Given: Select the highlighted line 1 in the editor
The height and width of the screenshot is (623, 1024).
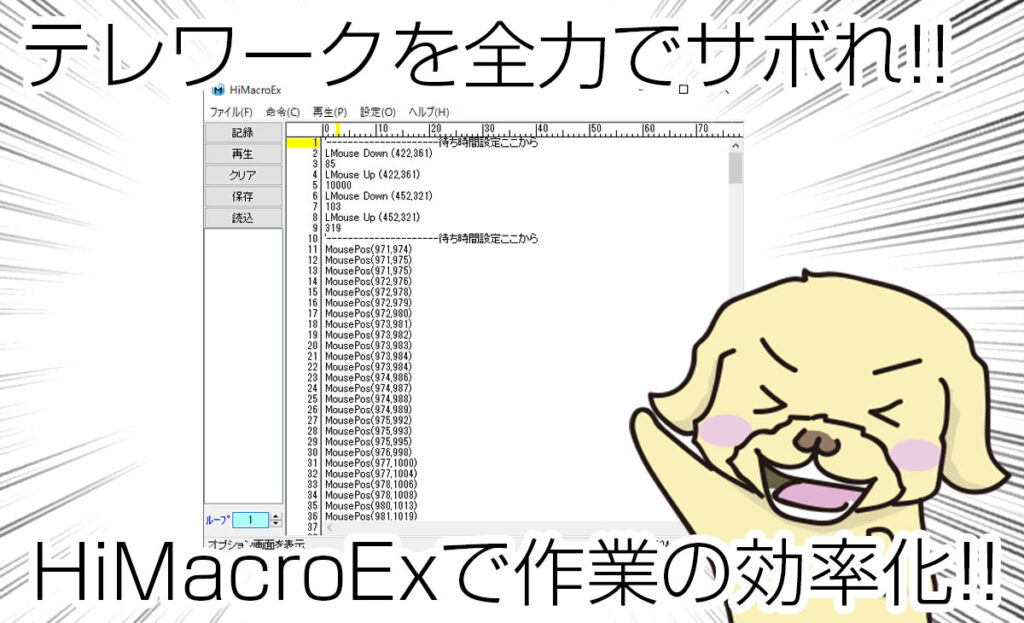Looking at the screenshot, I should 430,141.
